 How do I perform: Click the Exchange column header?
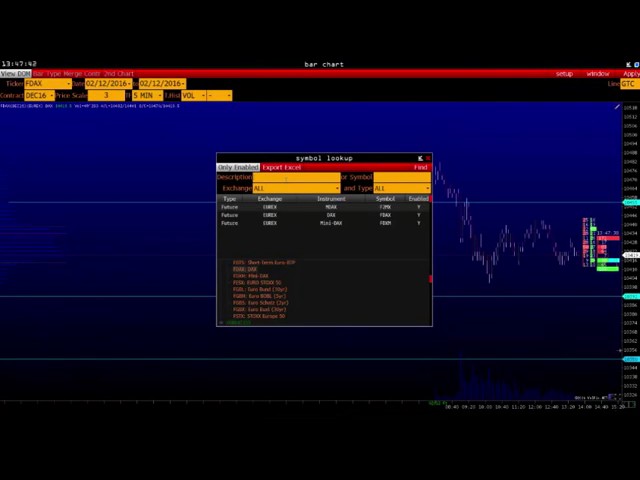pos(270,199)
